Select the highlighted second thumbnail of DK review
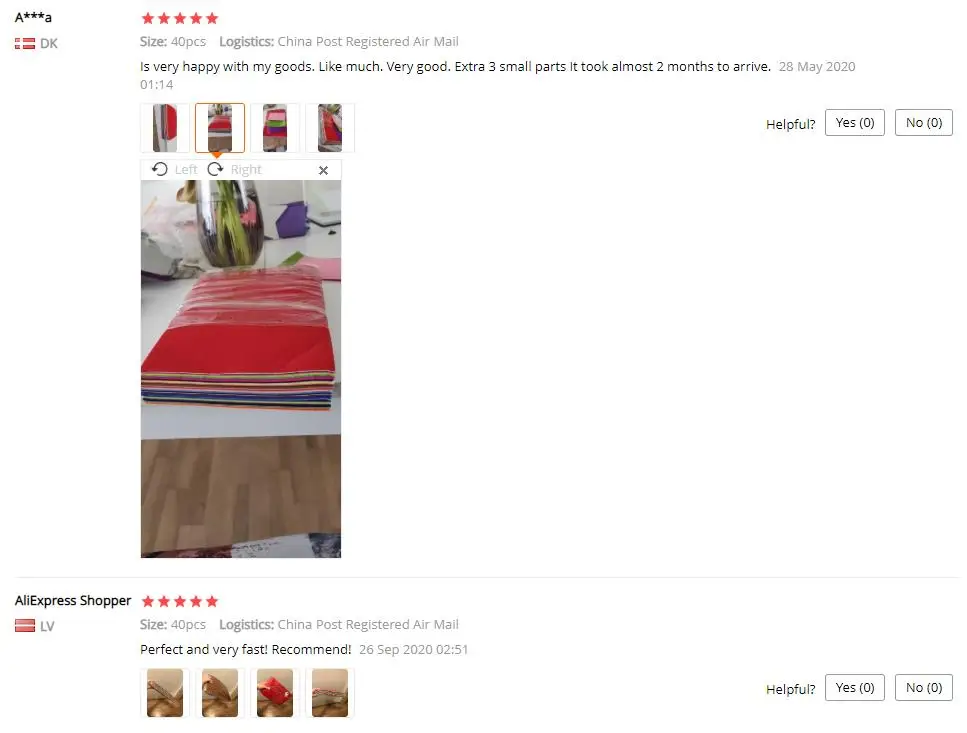 [x=220, y=128]
